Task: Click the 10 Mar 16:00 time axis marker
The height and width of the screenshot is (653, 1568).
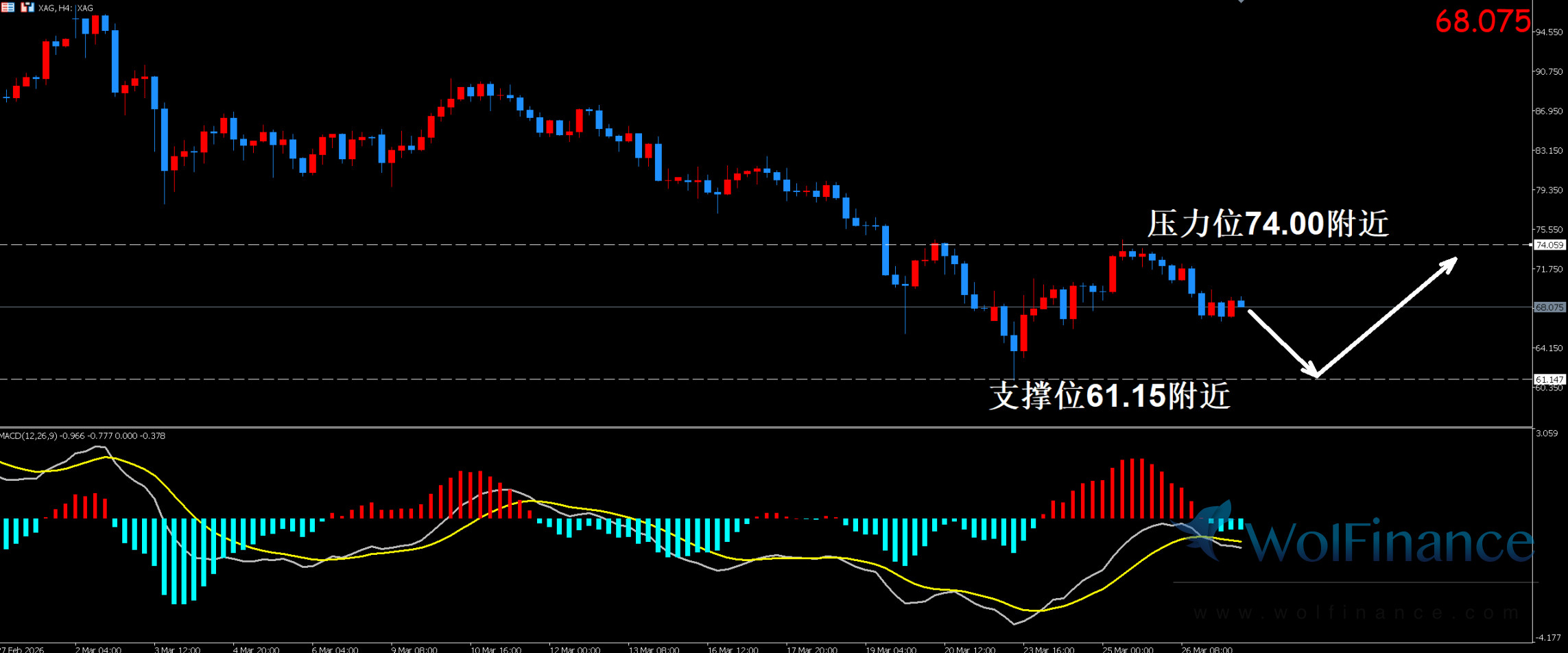Action: pyautogui.click(x=495, y=649)
